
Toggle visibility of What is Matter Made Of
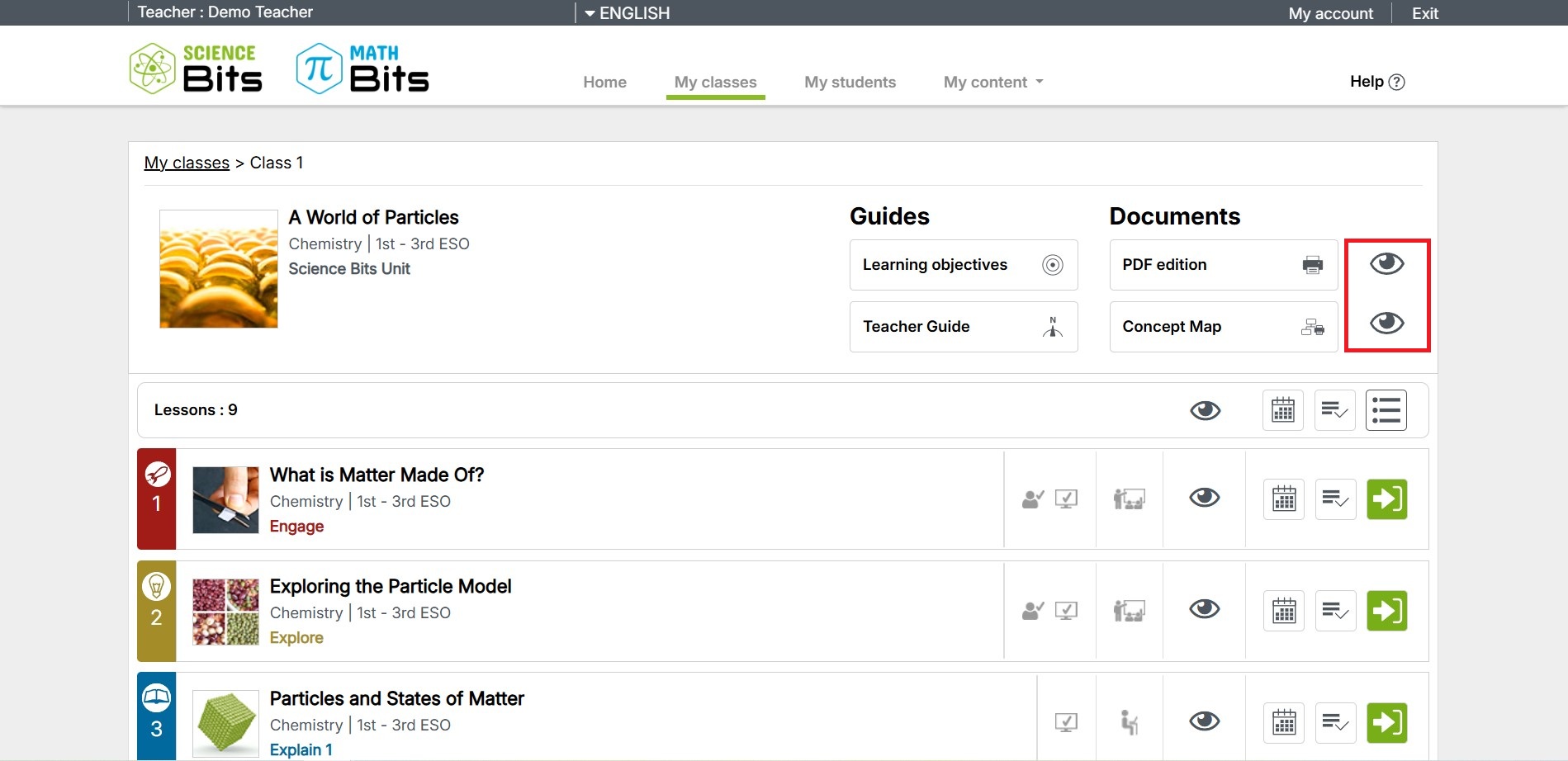click(1204, 498)
